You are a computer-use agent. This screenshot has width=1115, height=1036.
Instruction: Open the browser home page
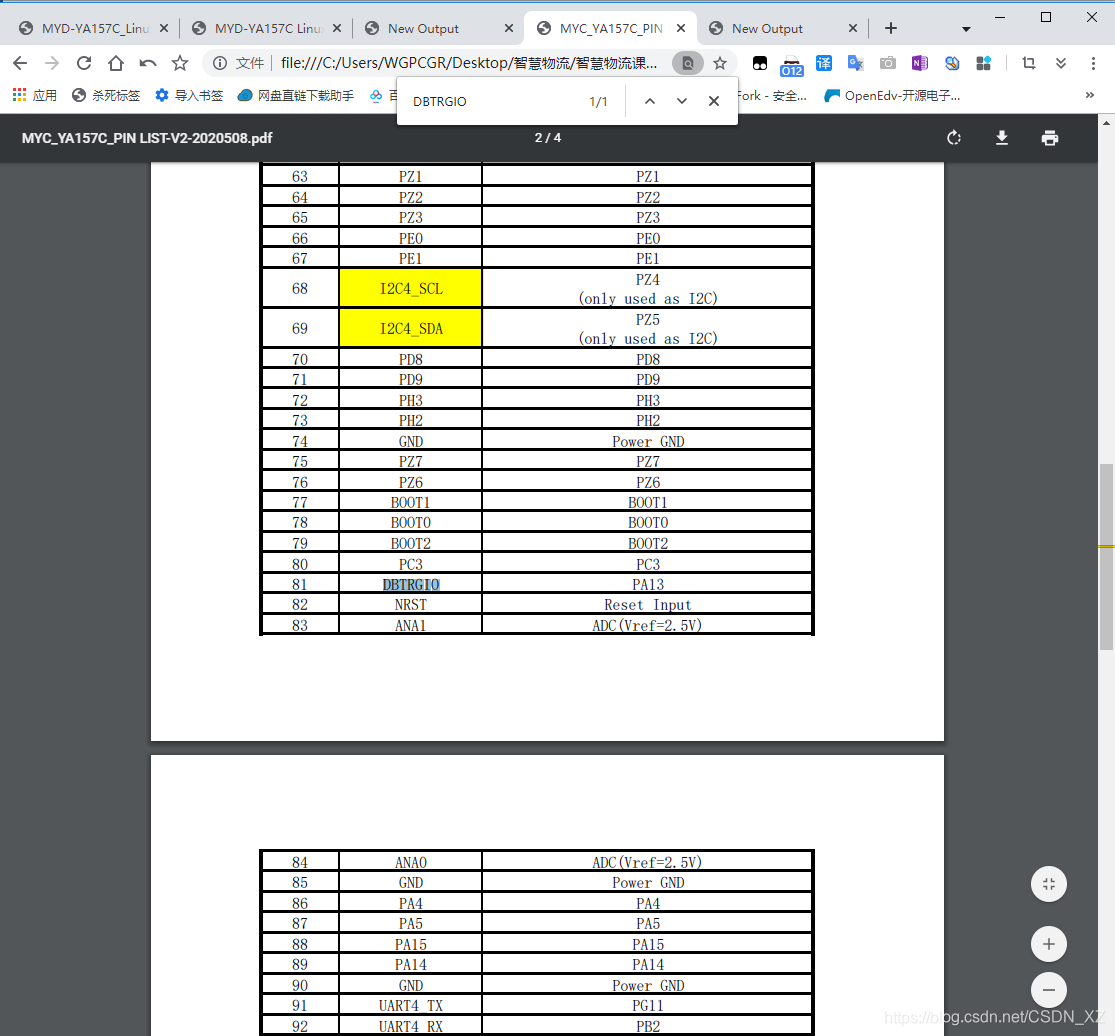coord(116,63)
